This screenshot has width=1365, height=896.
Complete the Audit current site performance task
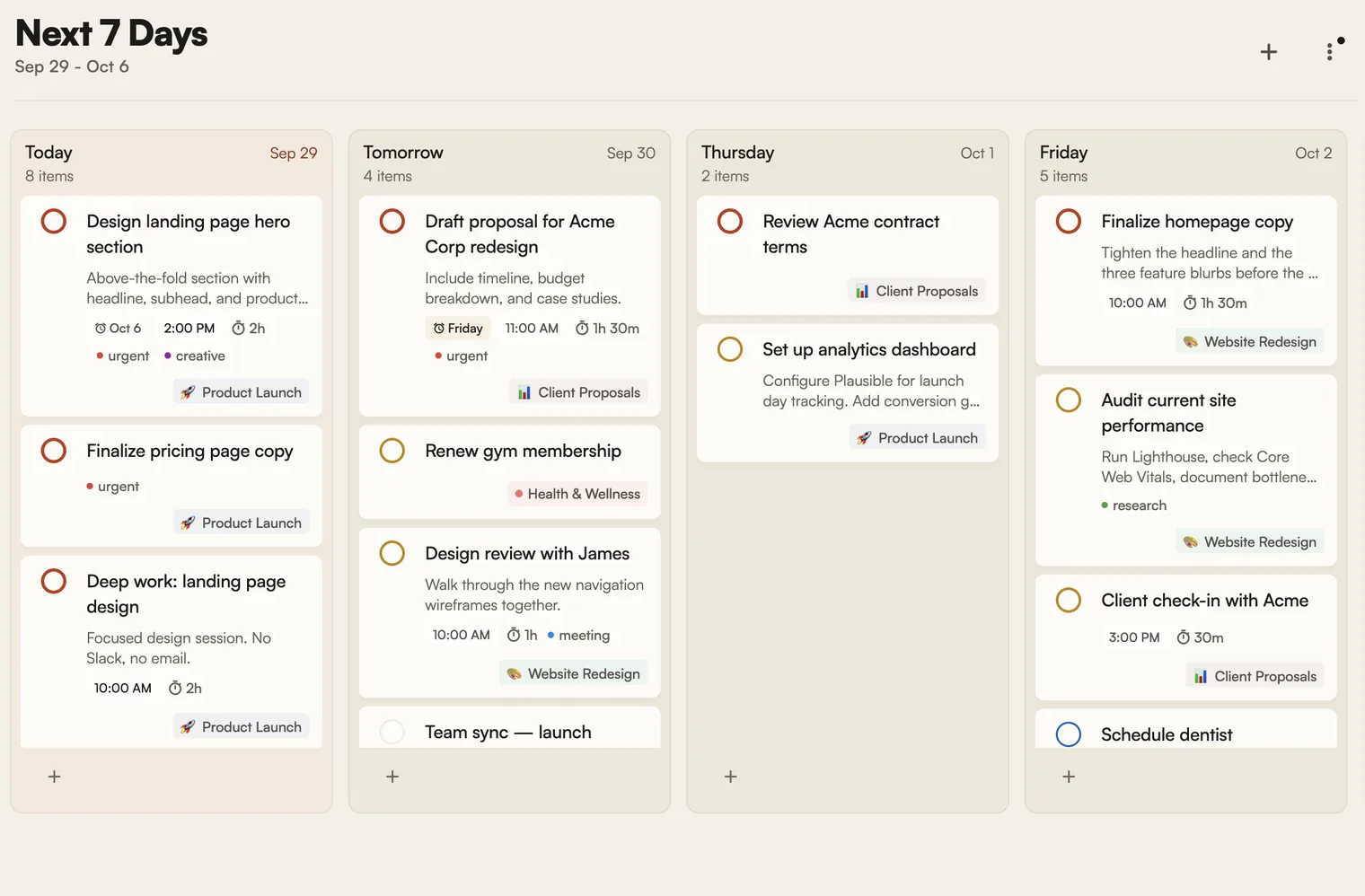pos(1069,400)
